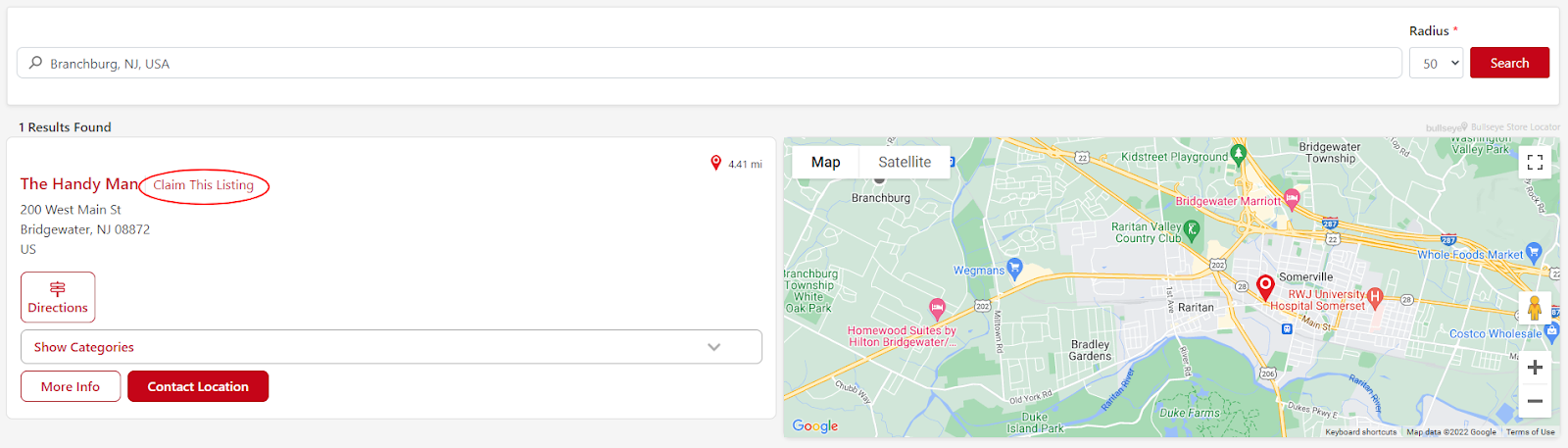This screenshot has width=1568, height=448.
Task: Open the Radius dropdown set to 50
Action: [1436, 63]
